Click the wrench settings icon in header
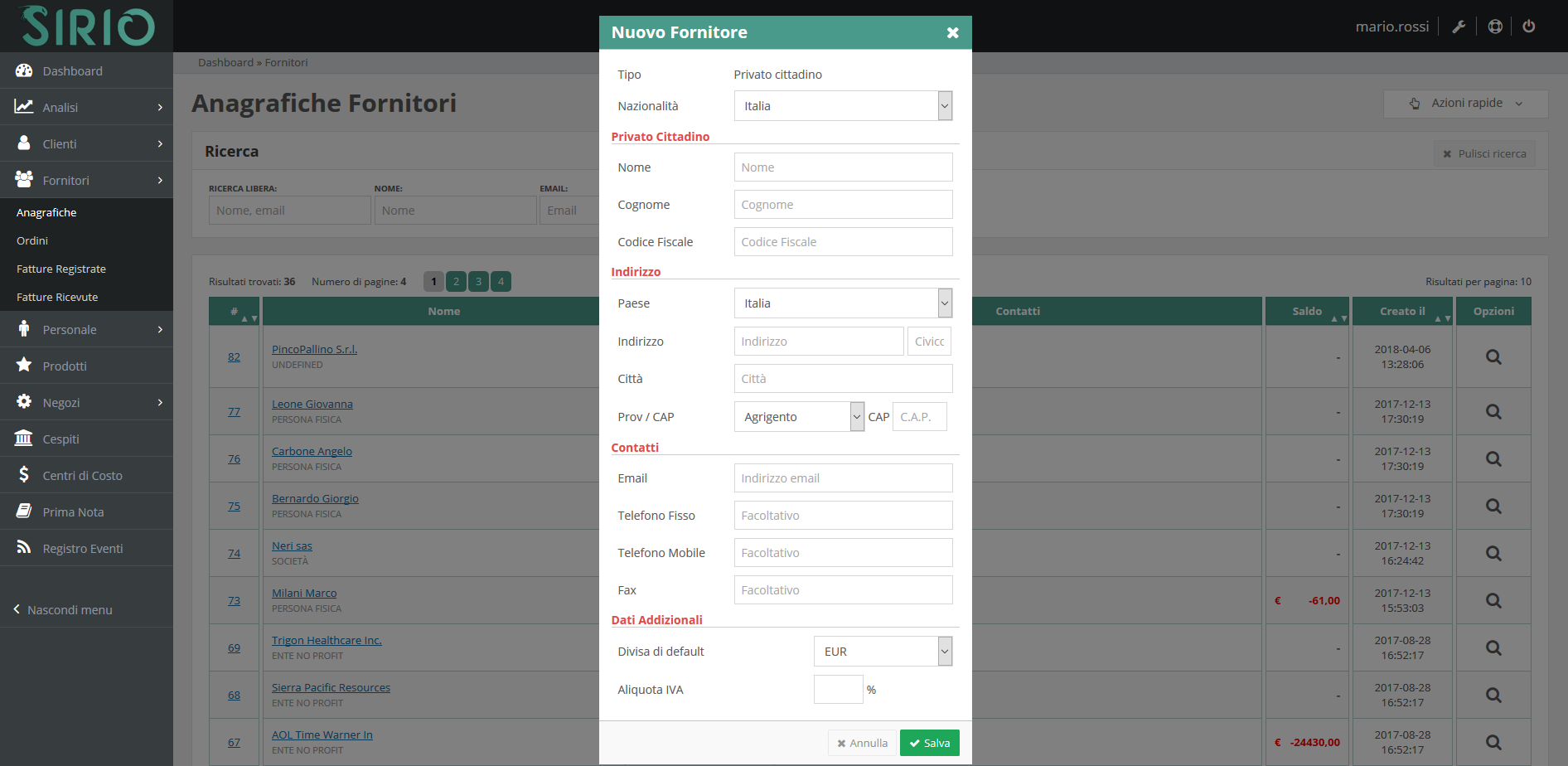1568x766 pixels. point(1459,27)
